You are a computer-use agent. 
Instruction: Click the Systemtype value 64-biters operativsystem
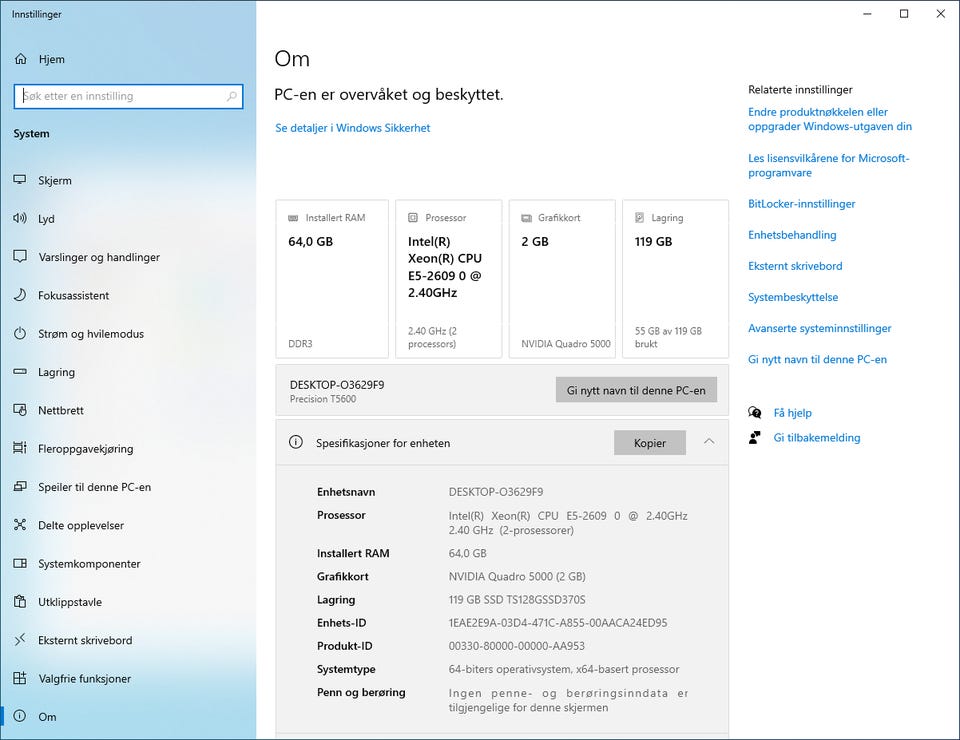[x=563, y=670]
